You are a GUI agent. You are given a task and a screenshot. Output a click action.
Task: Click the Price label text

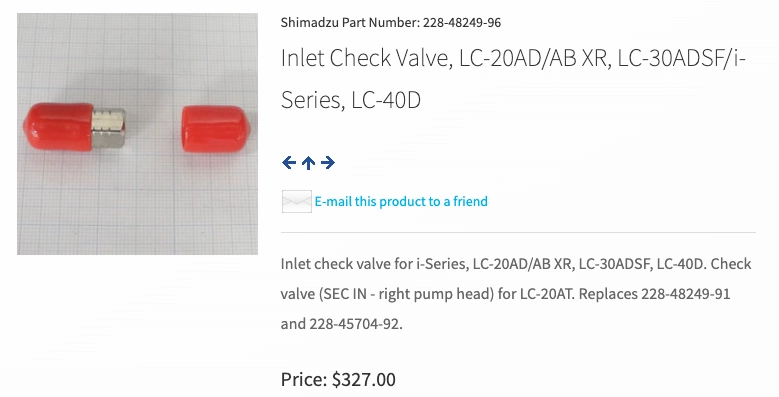tap(304, 380)
